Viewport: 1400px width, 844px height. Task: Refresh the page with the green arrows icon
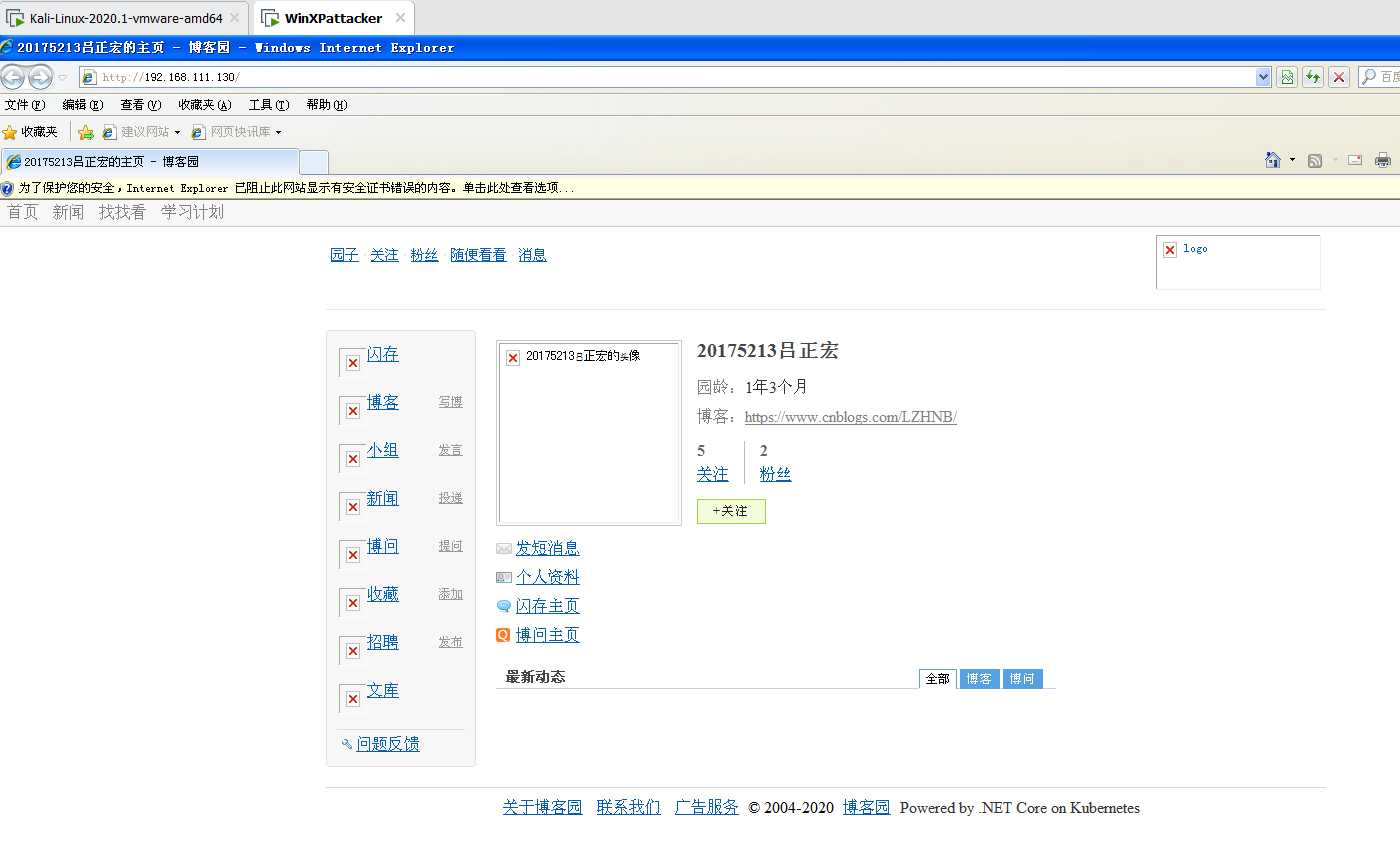coord(1313,77)
